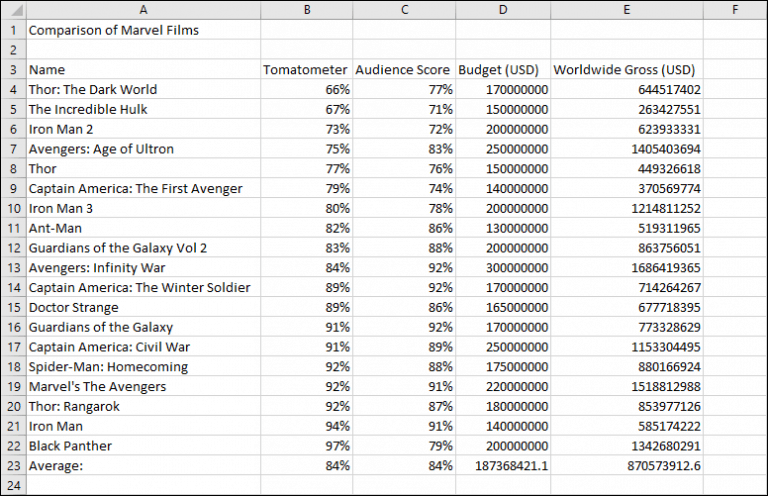Select Thor: The Dark World gross 644517402

click(x=627, y=90)
